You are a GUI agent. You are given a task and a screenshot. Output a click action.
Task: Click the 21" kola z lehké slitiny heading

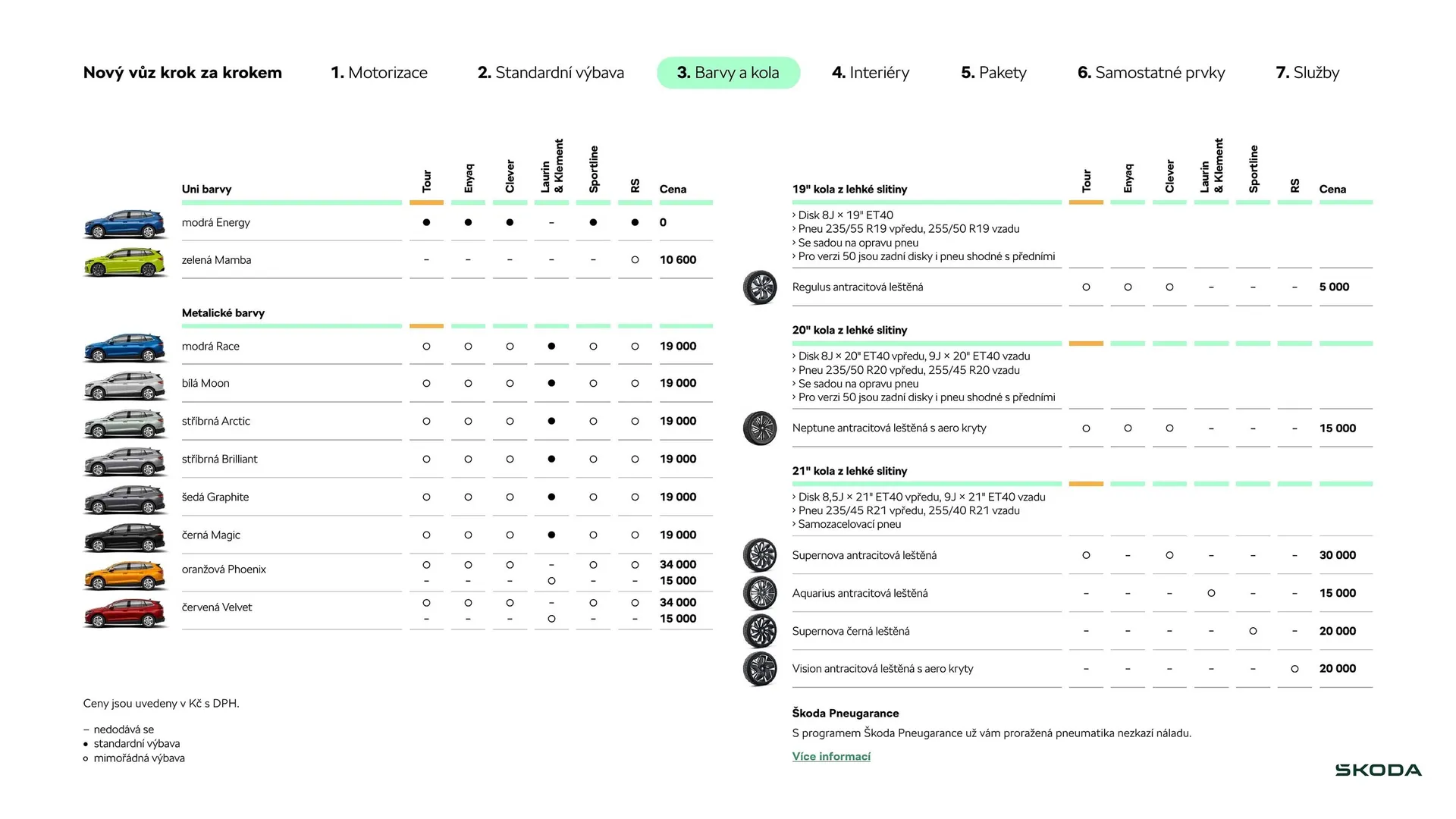pos(849,471)
